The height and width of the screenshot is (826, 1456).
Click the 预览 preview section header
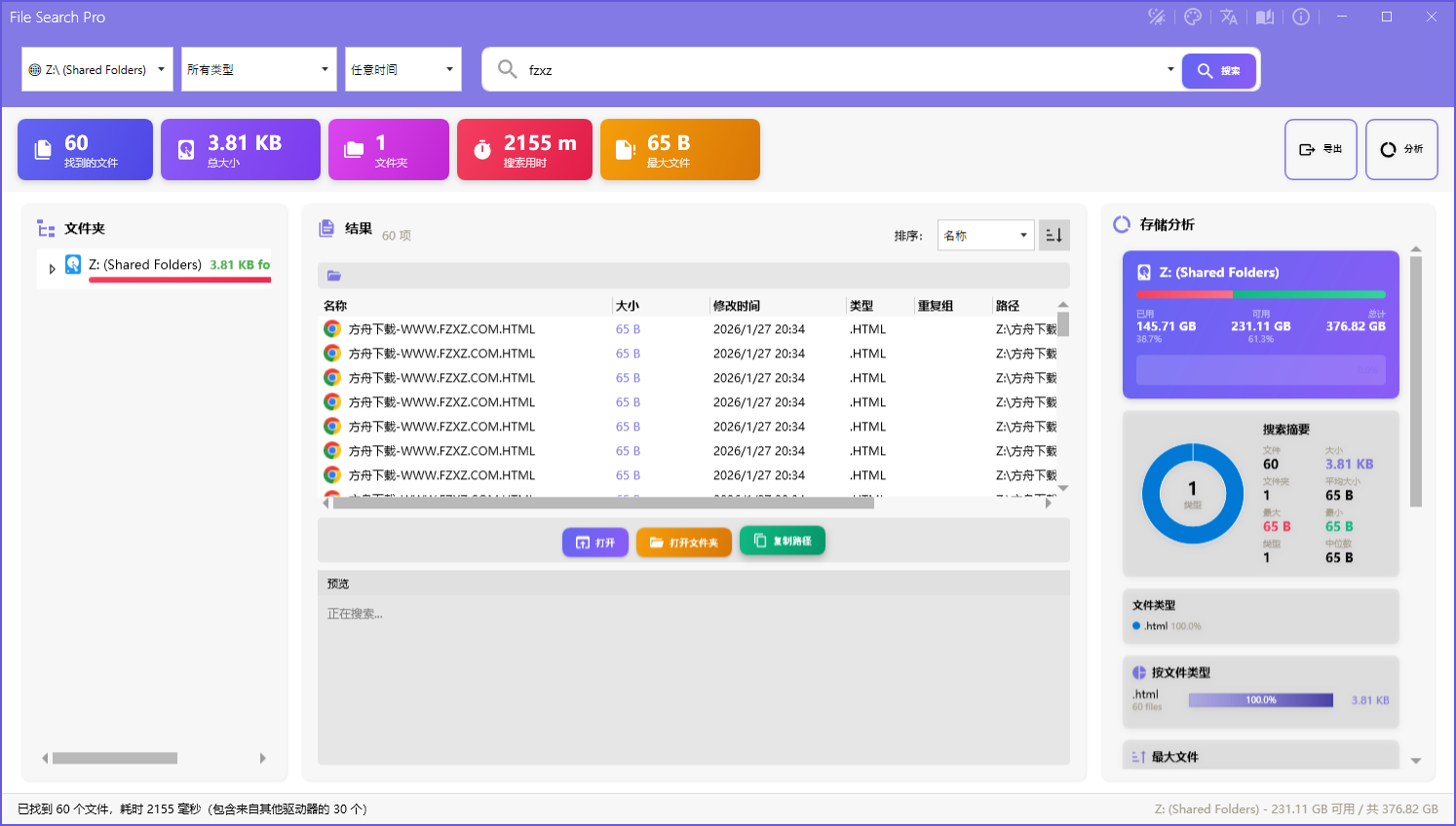694,583
